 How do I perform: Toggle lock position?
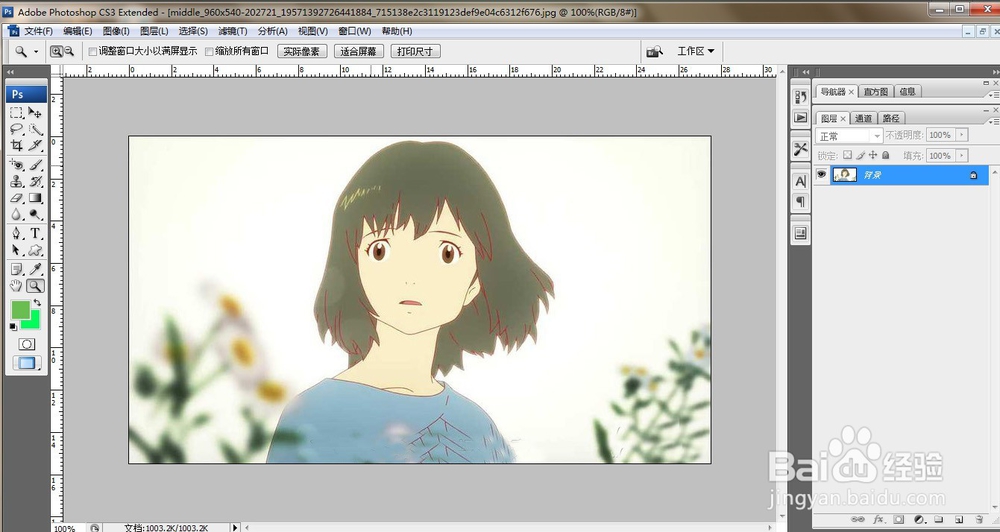point(873,155)
